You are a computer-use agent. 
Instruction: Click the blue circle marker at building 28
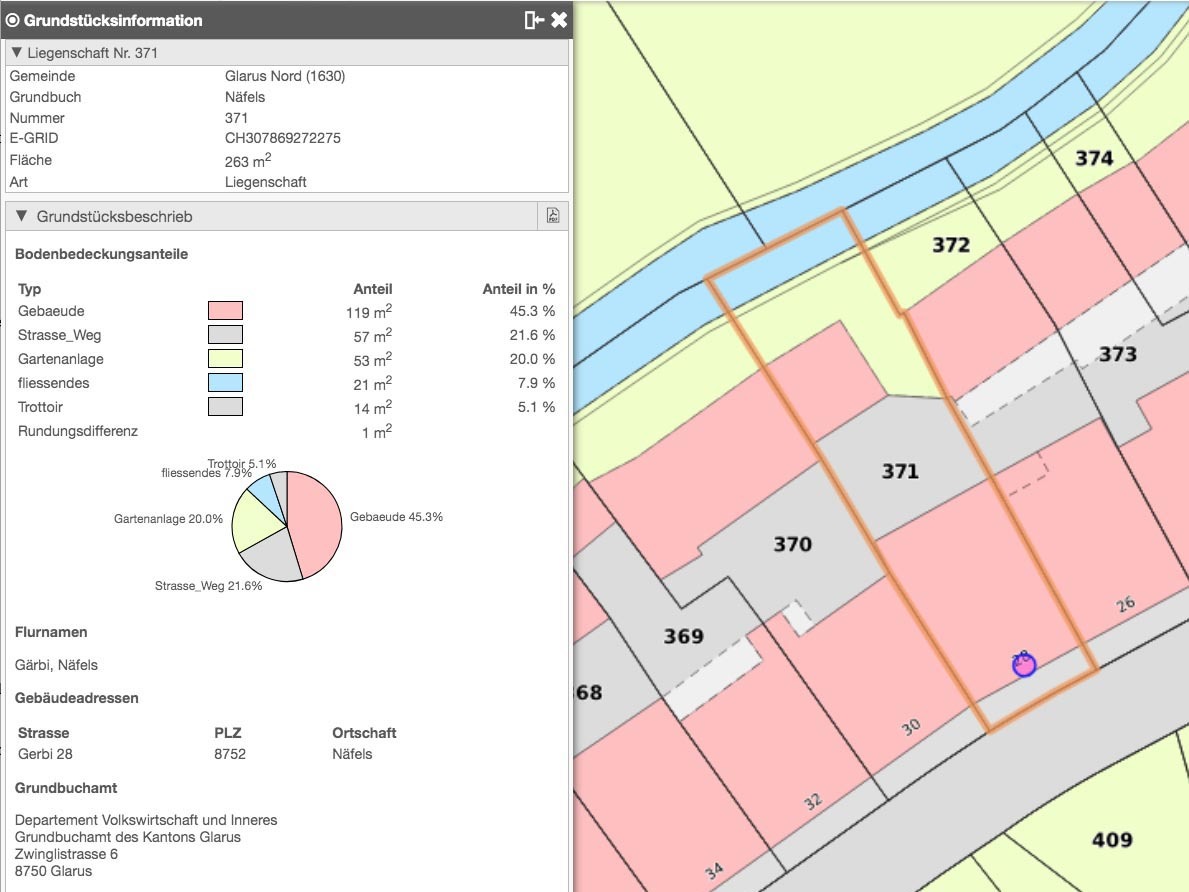(x=1023, y=664)
